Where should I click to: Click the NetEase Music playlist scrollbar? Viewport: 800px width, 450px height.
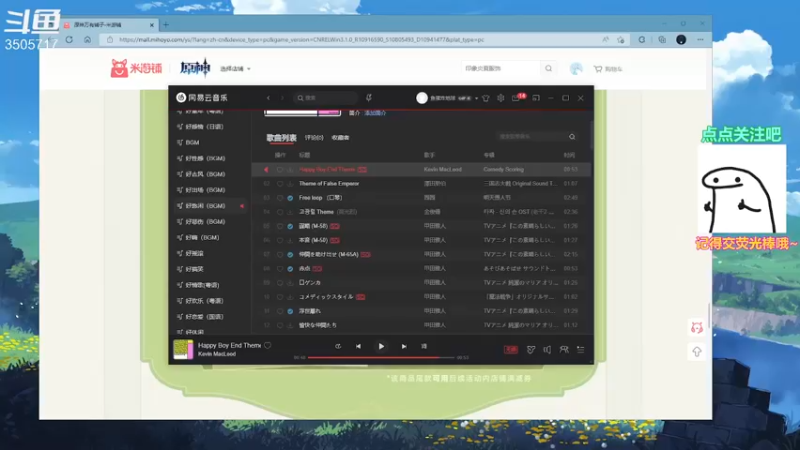click(592, 135)
